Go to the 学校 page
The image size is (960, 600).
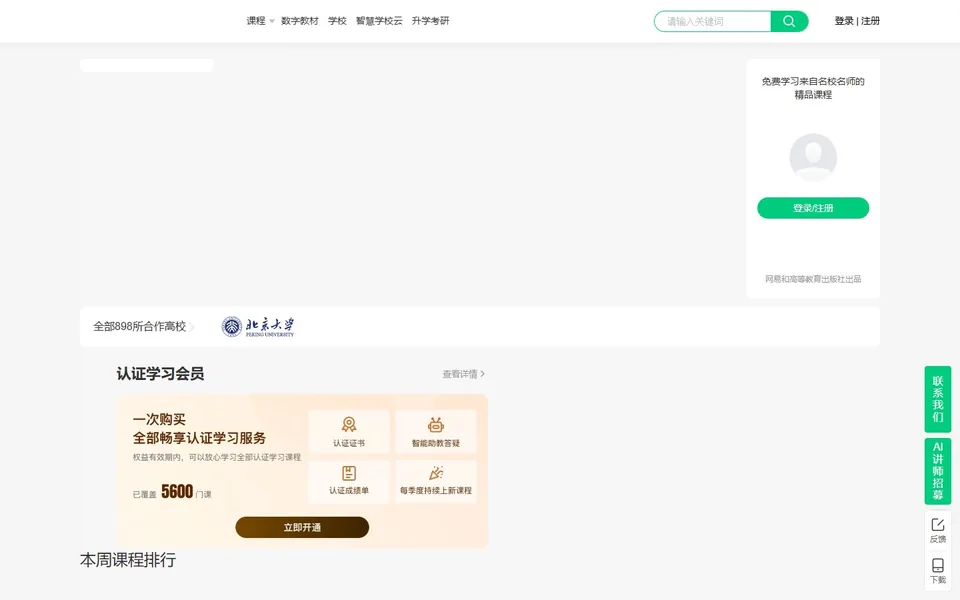pyautogui.click(x=337, y=21)
